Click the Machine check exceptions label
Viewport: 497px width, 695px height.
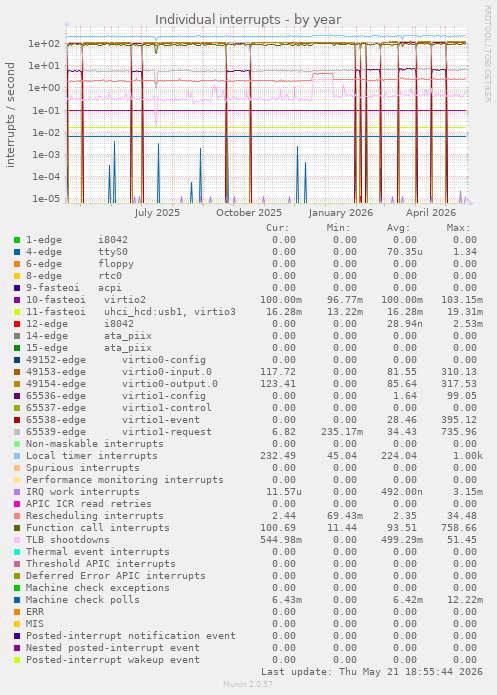click(x=98, y=588)
